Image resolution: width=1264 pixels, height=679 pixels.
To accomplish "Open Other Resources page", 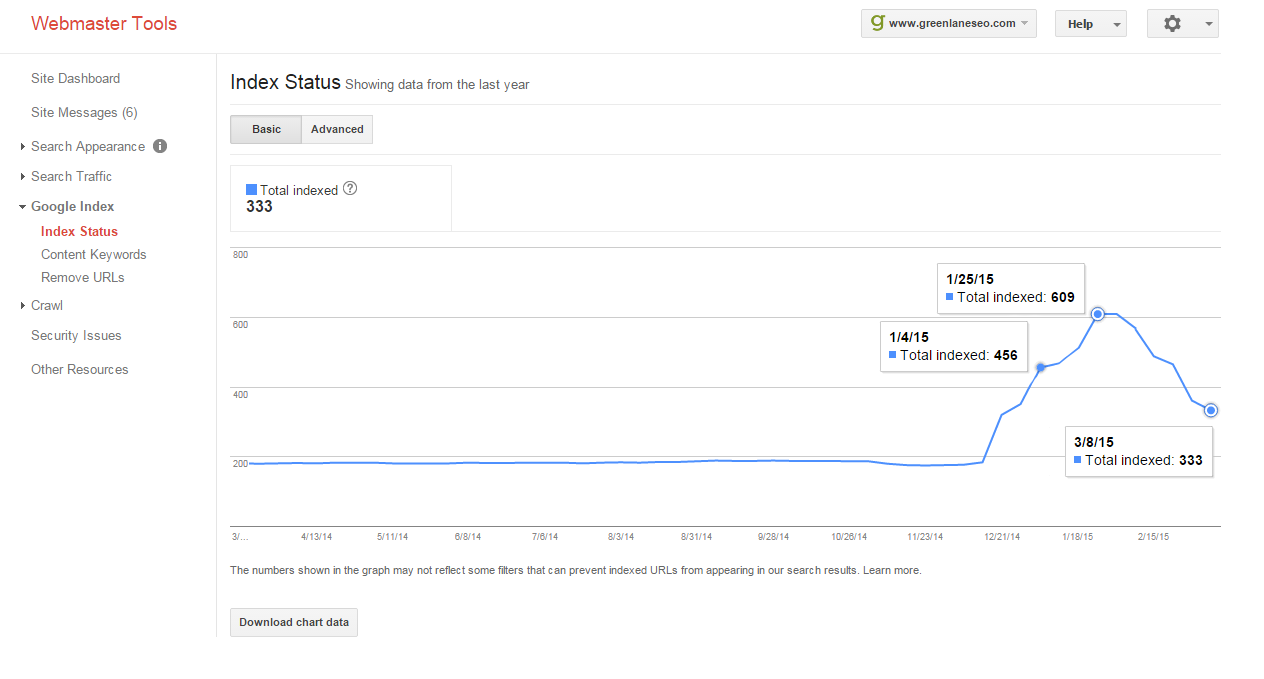I will tap(79, 369).
